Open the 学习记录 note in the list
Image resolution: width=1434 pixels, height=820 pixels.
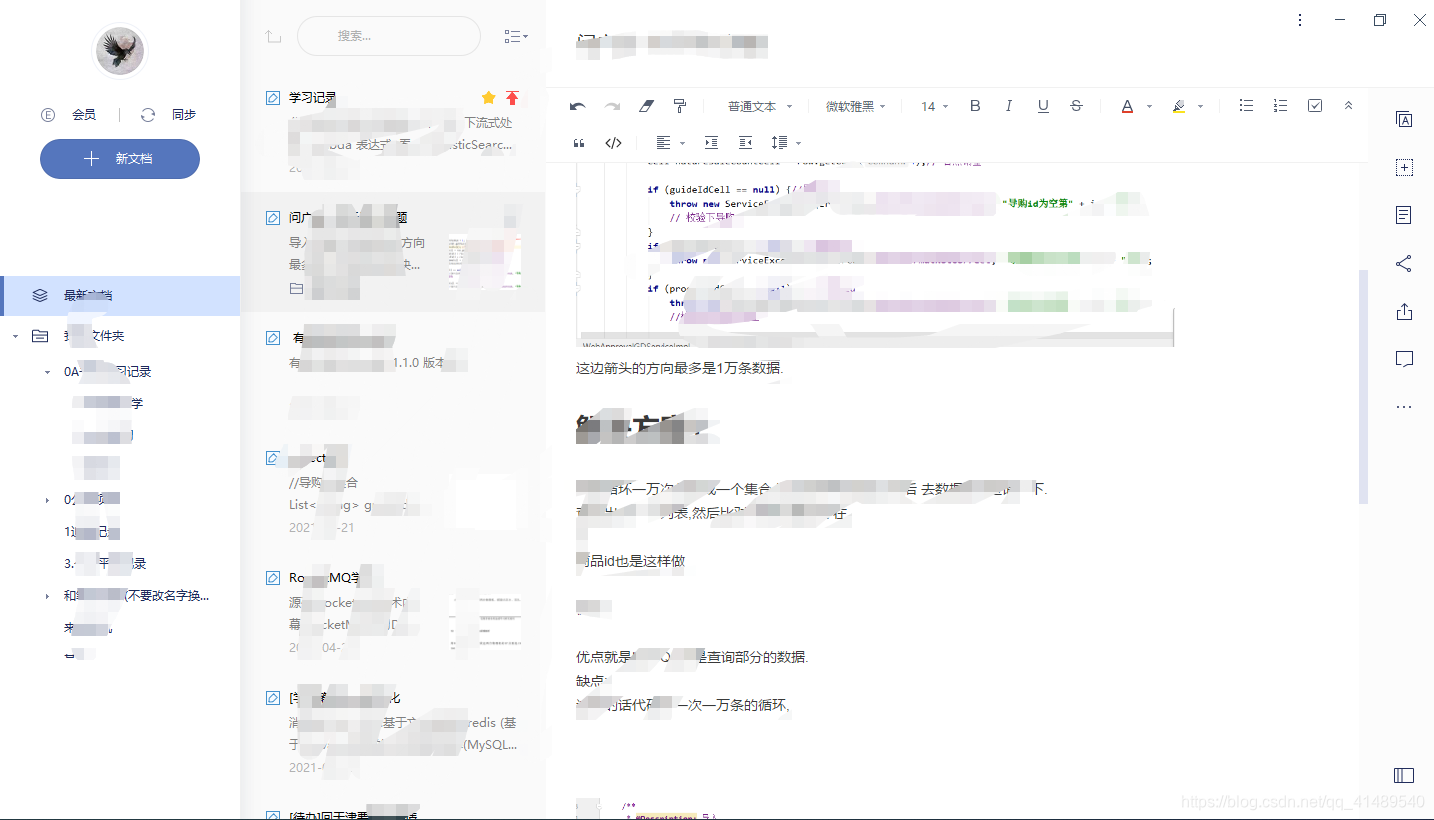393,133
